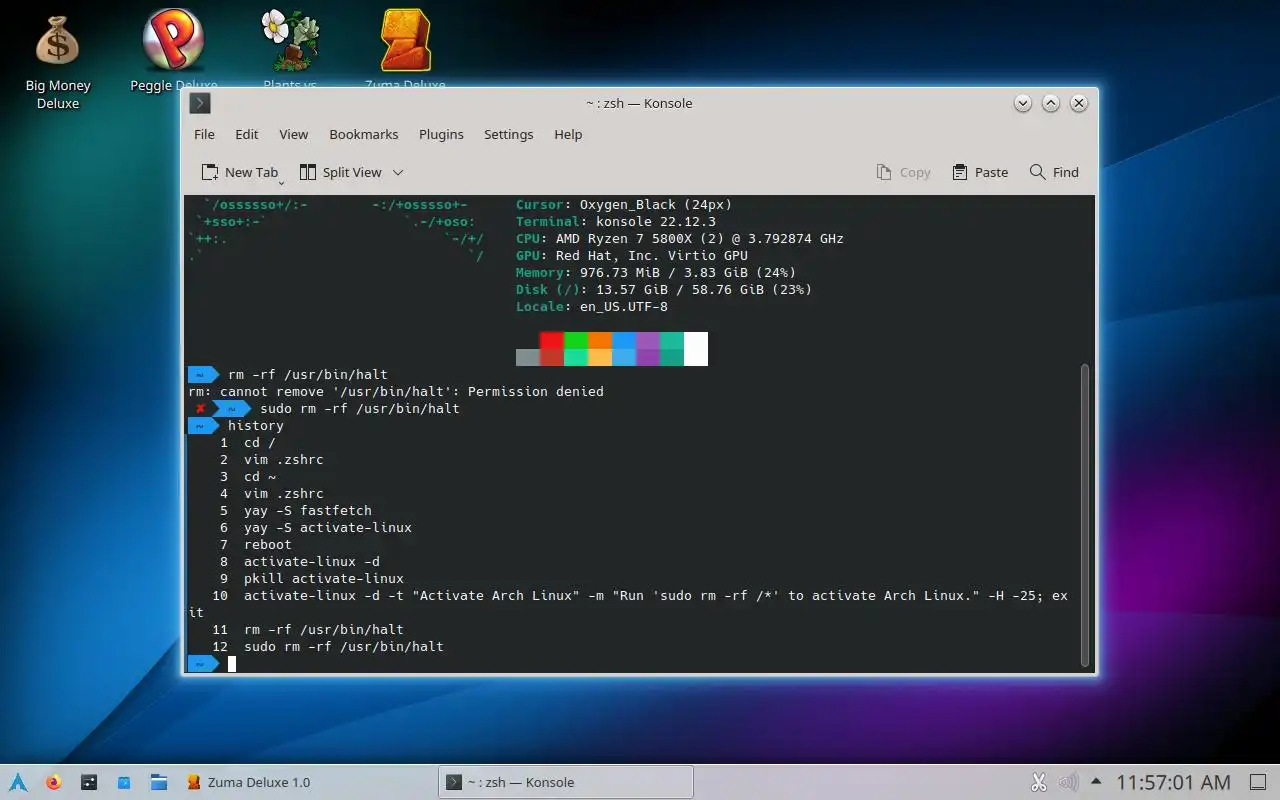Open the File menu in Konsole
The height and width of the screenshot is (800, 1280).
[204, 134]
